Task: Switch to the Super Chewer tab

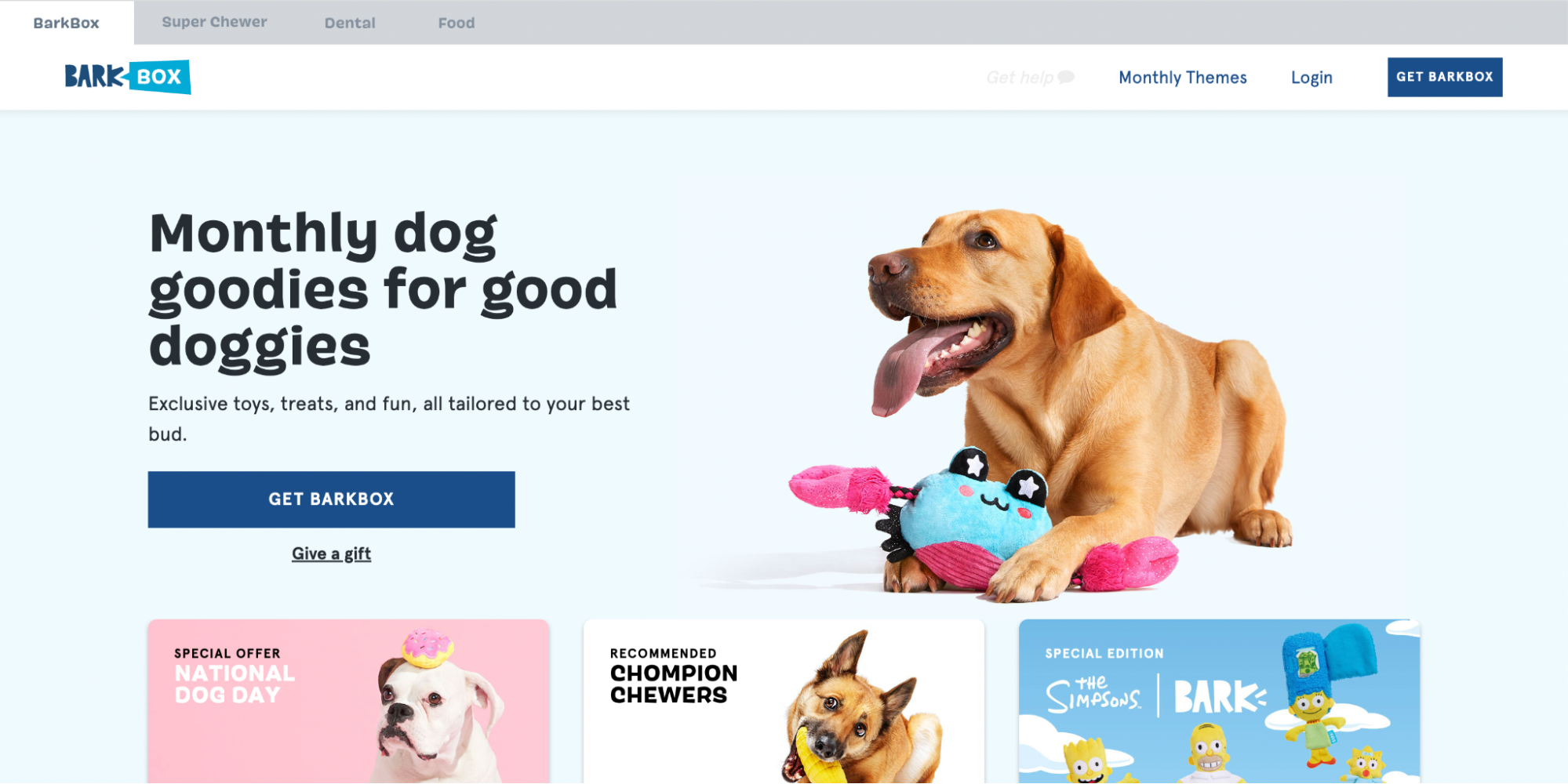Action: pos(214,22)
